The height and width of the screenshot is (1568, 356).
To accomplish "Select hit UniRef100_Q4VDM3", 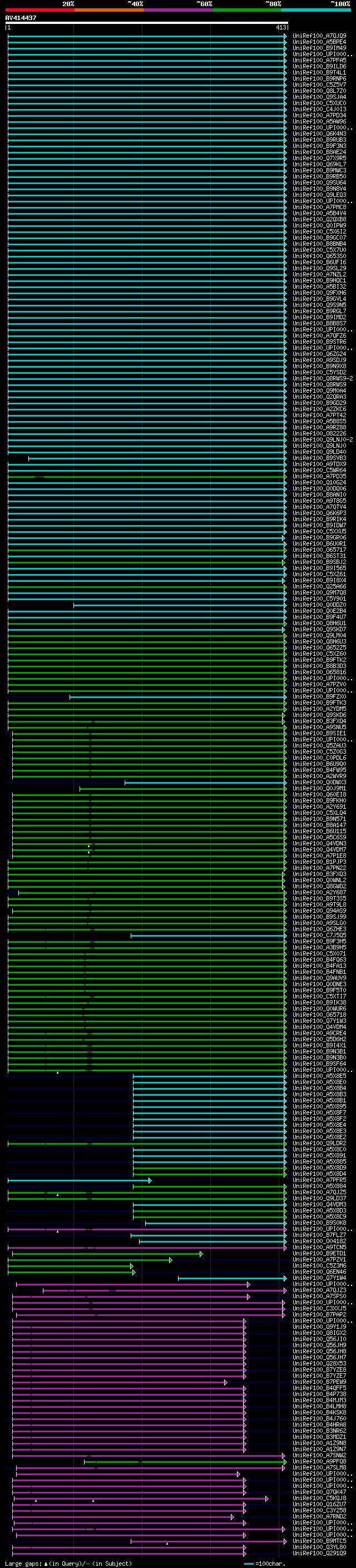I will point(319,1204).
